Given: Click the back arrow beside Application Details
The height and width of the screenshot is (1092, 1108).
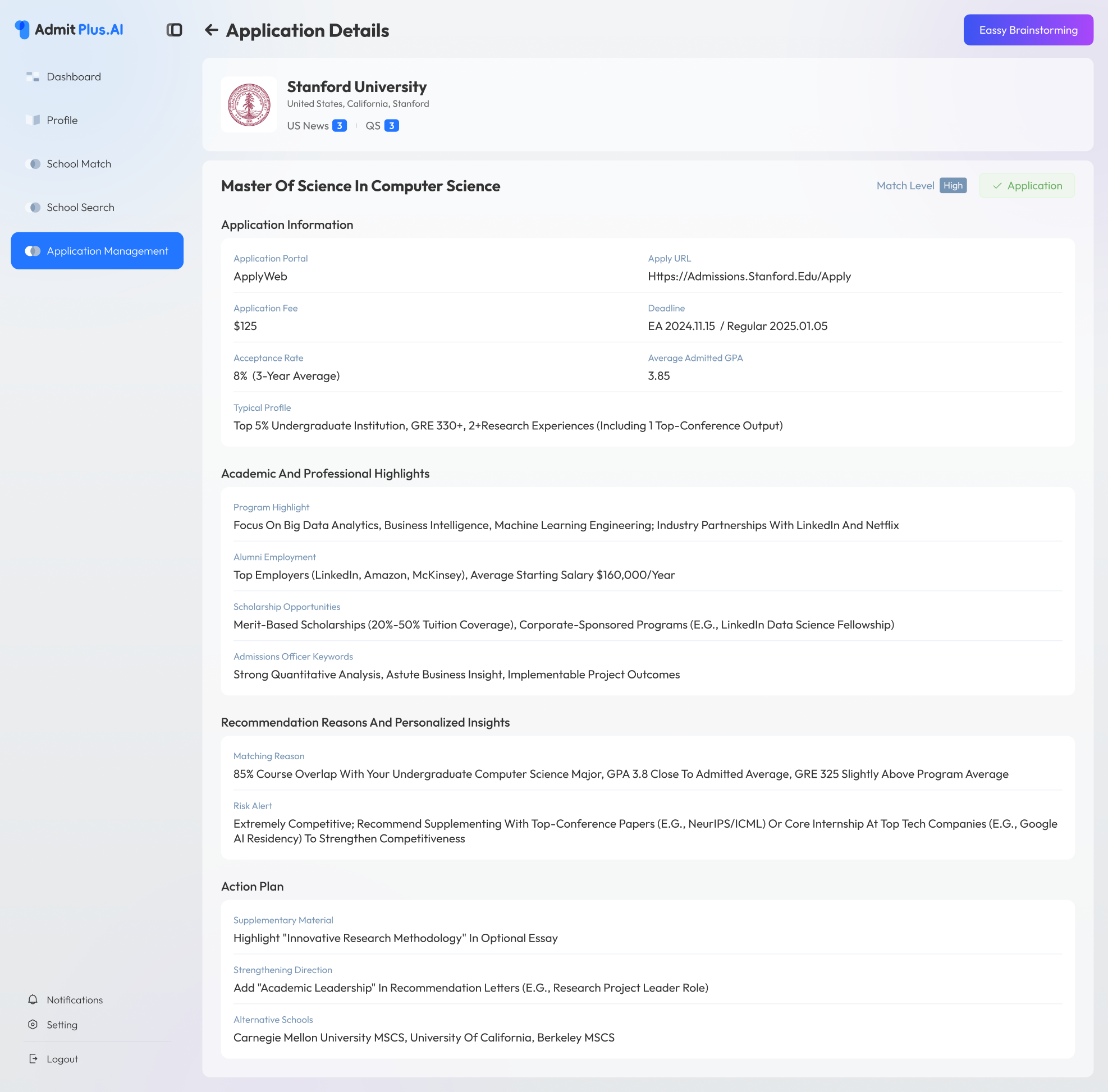Looking at the screenshot, I should pos(211,30).
